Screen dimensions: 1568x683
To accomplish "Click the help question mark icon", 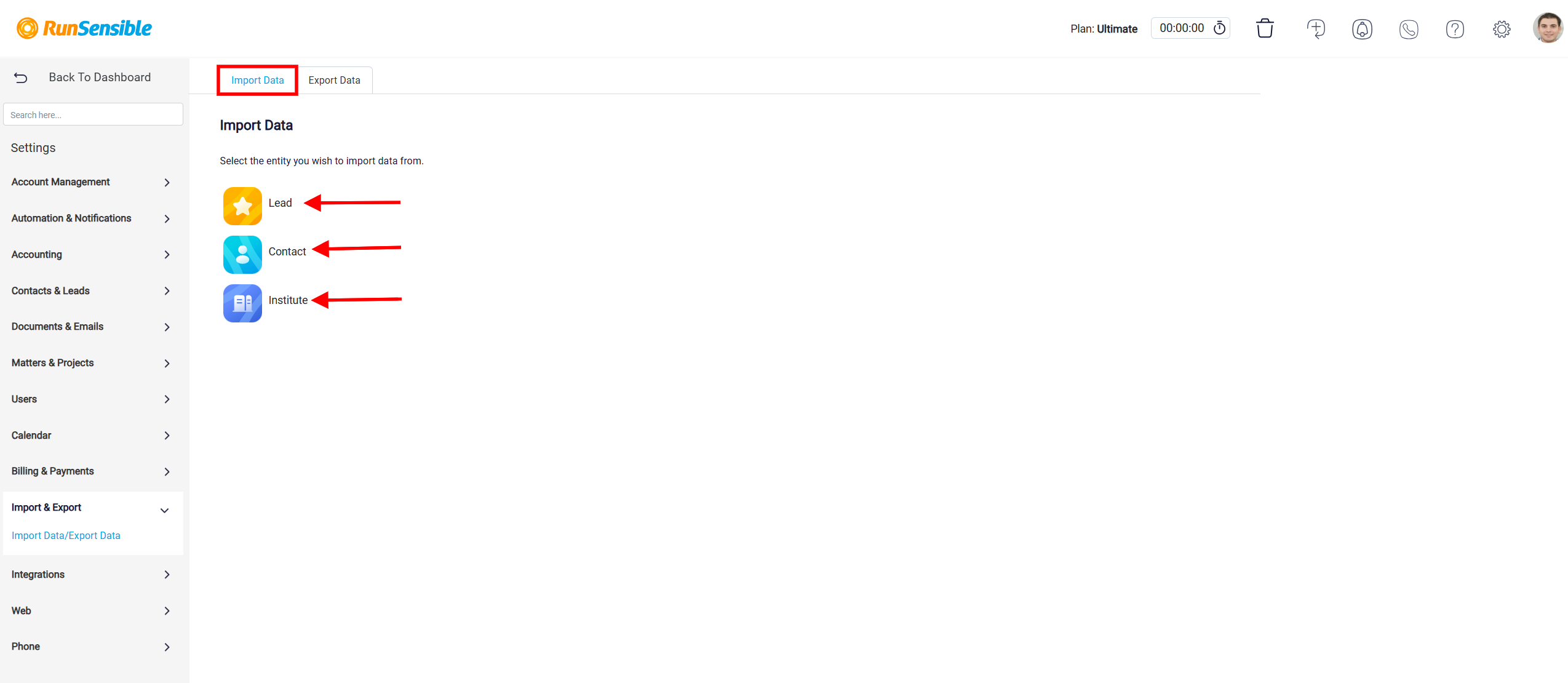I will (x=1453, y=28).
